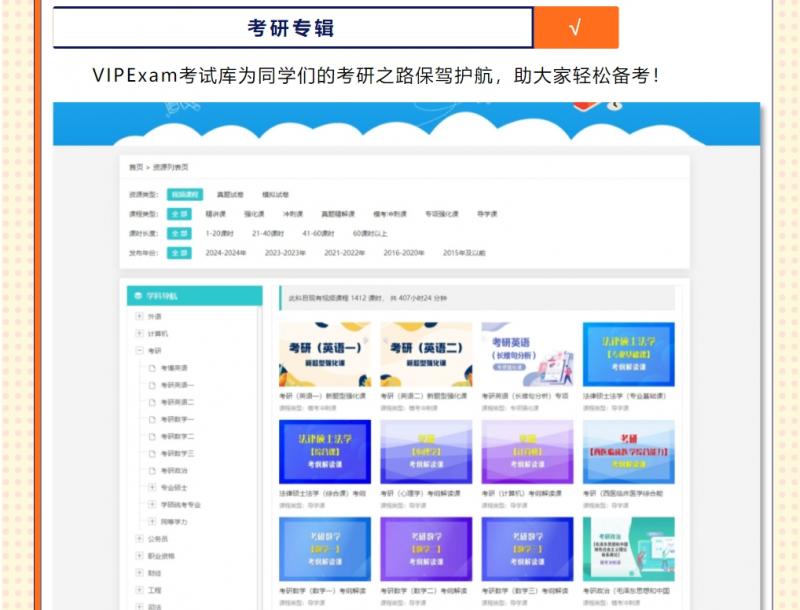Expand the 计算机 tree node

pos(139,334)
